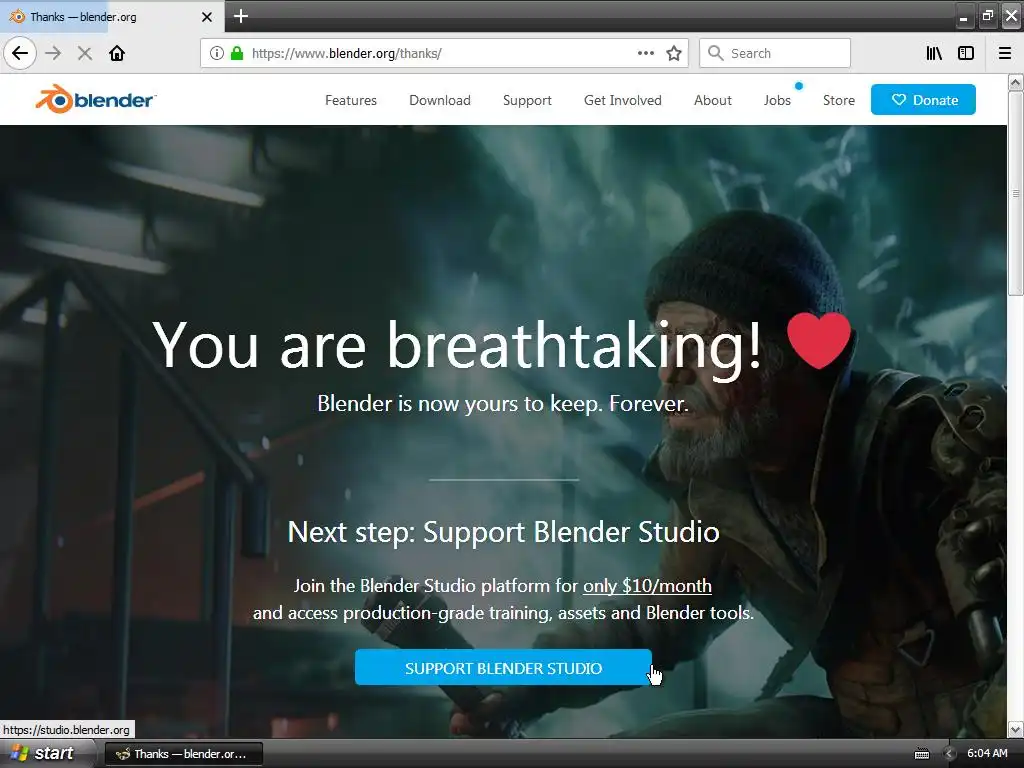Image resolution: width=1024 pixels, height=768 pixels.
Task: Open the Store navigation item
Action: coord(839,100)
